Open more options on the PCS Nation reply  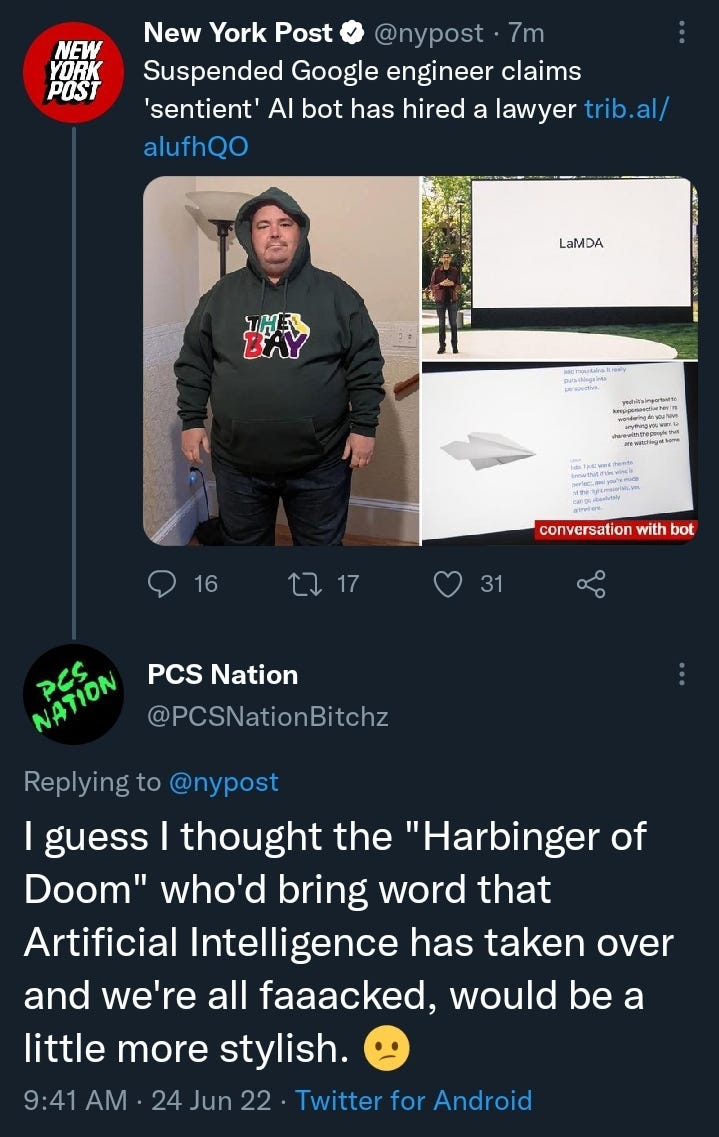click(x=681, y=674)
